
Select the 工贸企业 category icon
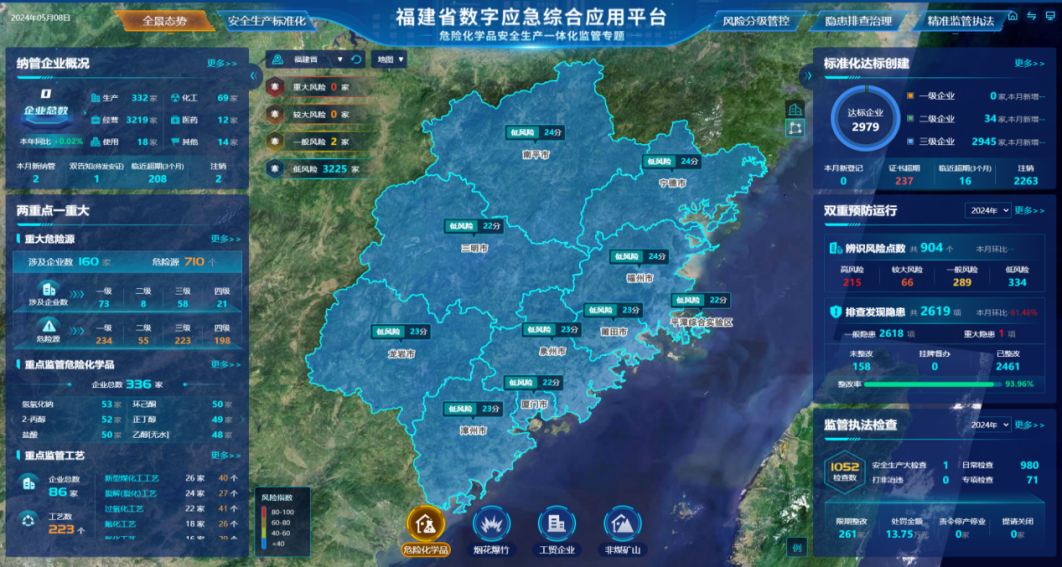(x=556, y=524)
